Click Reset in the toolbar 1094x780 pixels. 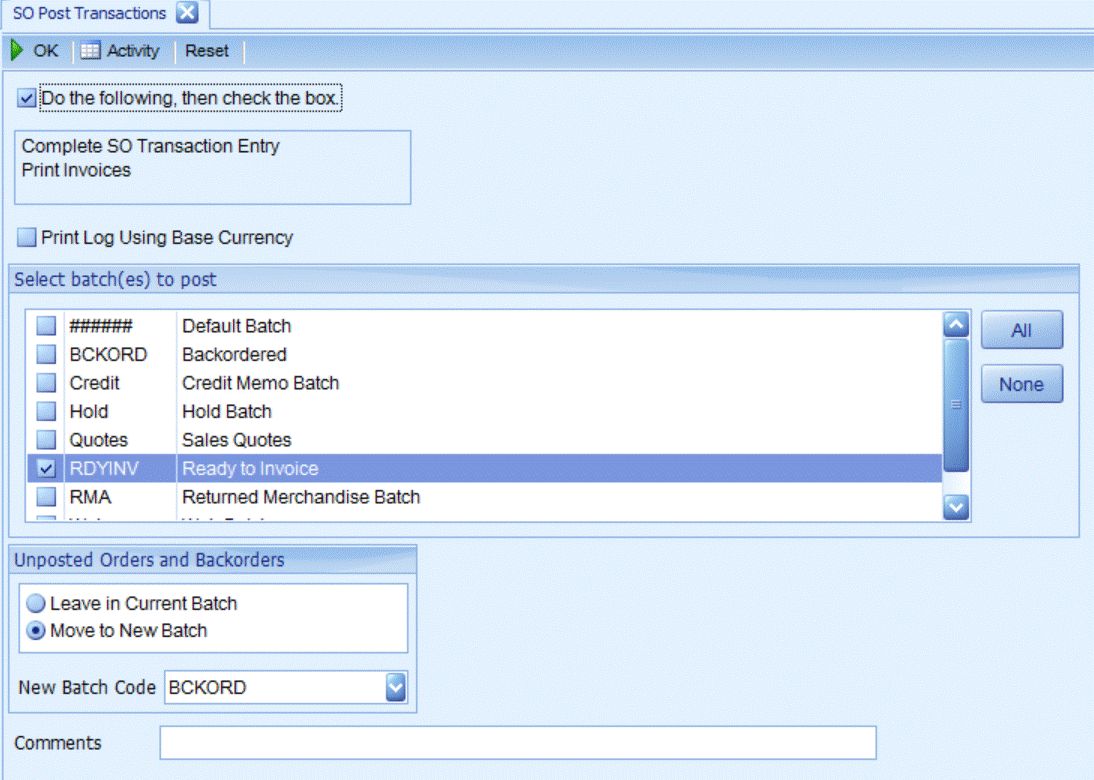(207, 51)
